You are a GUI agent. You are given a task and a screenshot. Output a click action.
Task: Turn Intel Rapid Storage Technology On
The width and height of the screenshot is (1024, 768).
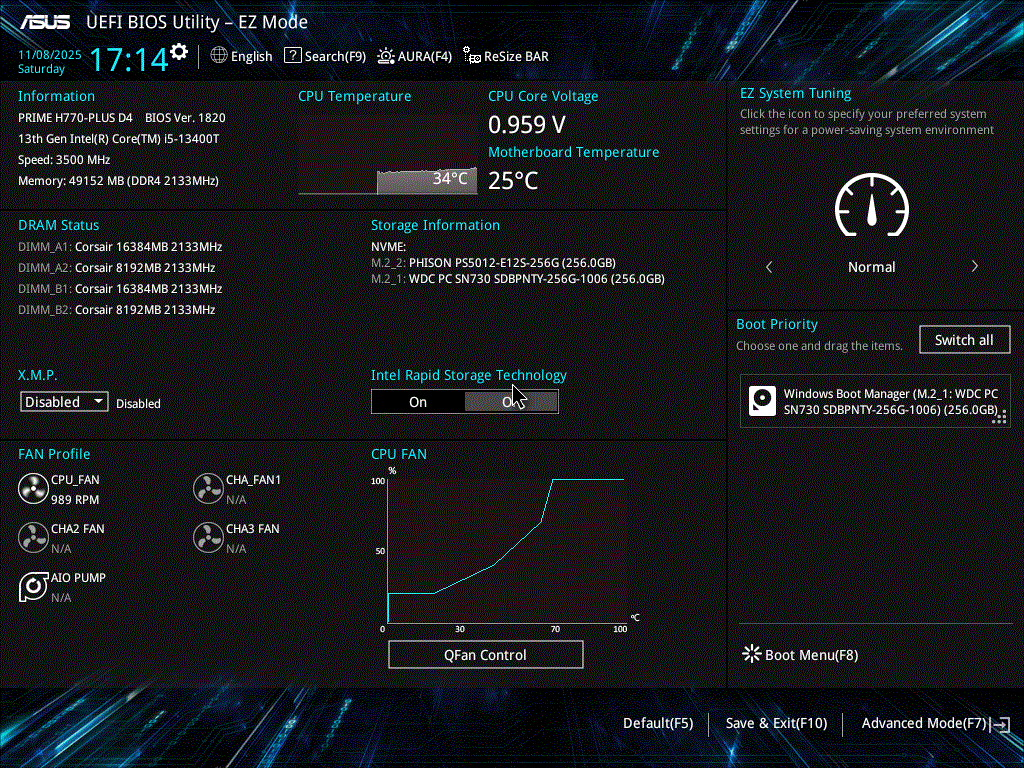pos(418,402)
